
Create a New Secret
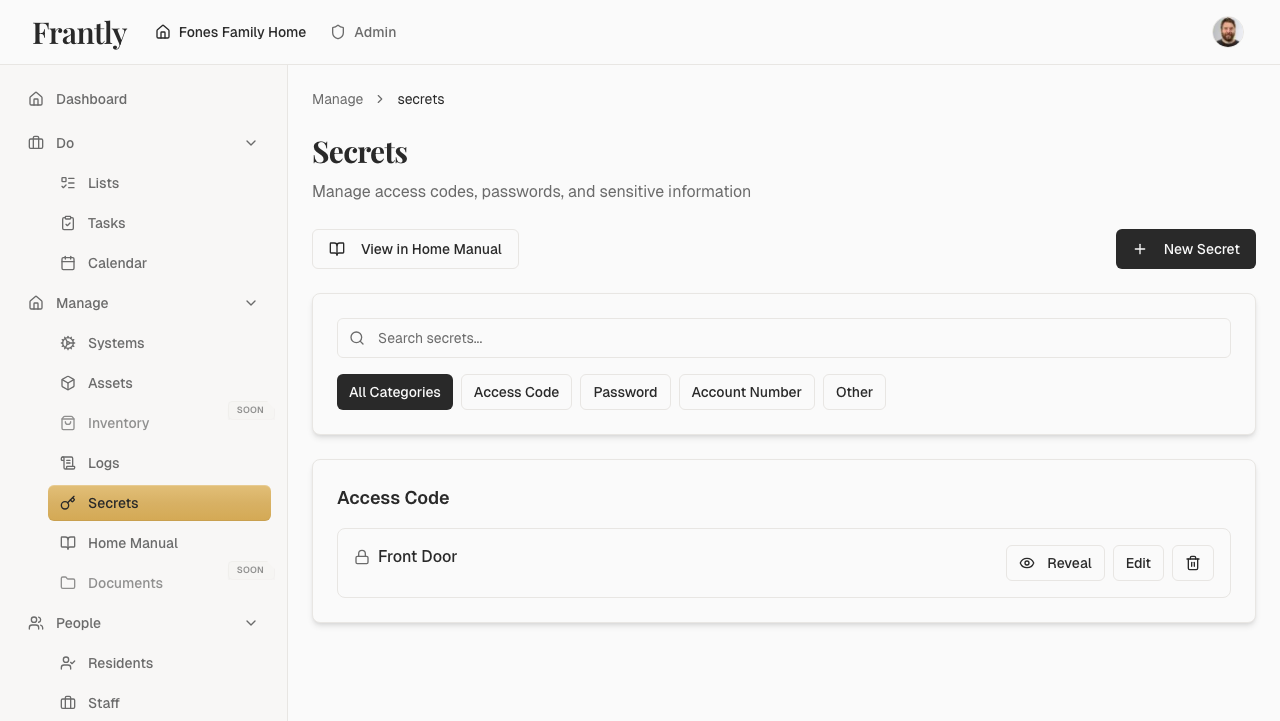[x=1186, y=249]
